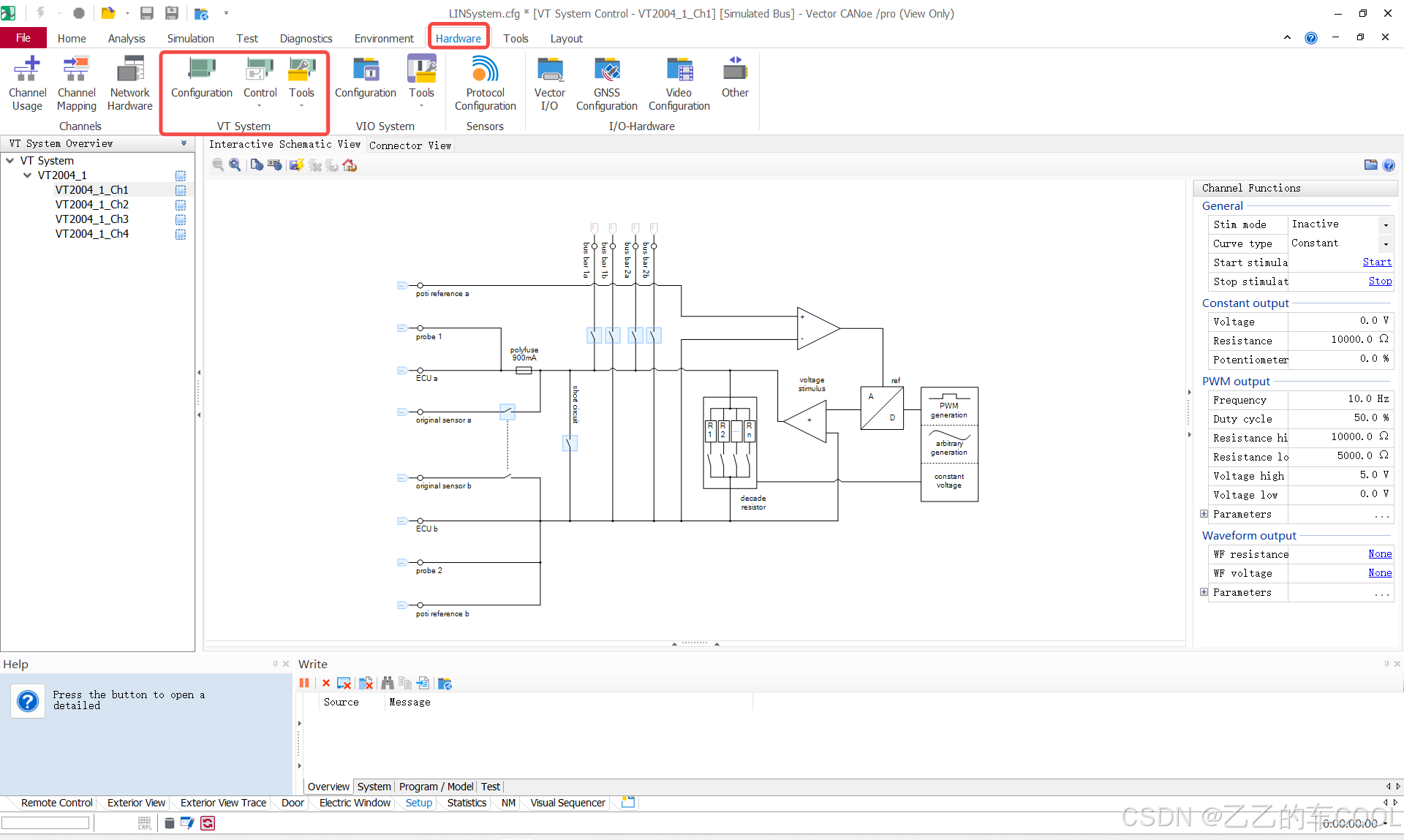This screenshot has height=840, width=1404.
Task: Expand PWM output Parameters row
Action: tap(1204, 514)
